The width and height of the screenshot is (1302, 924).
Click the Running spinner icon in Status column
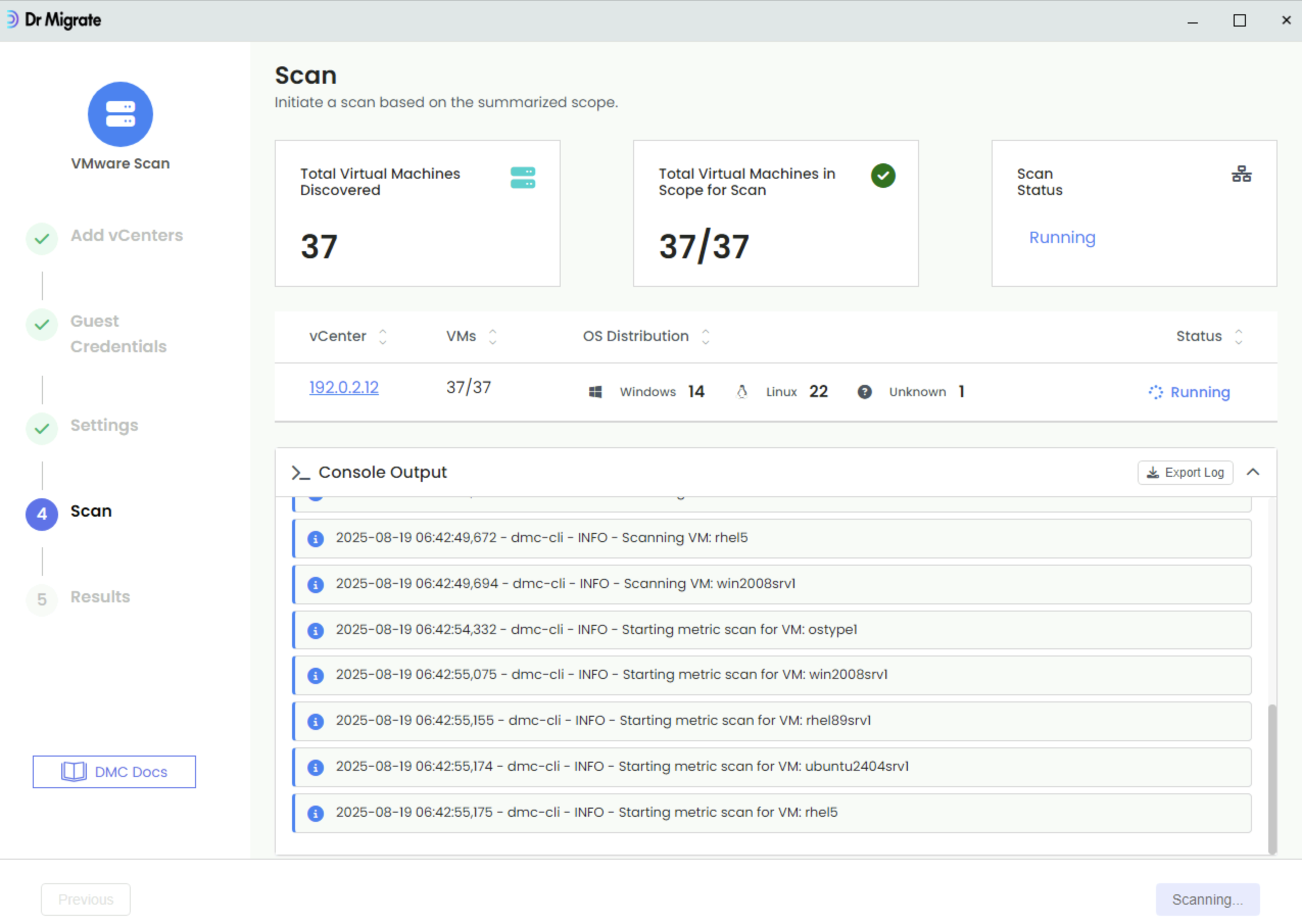click(1155, 393)
